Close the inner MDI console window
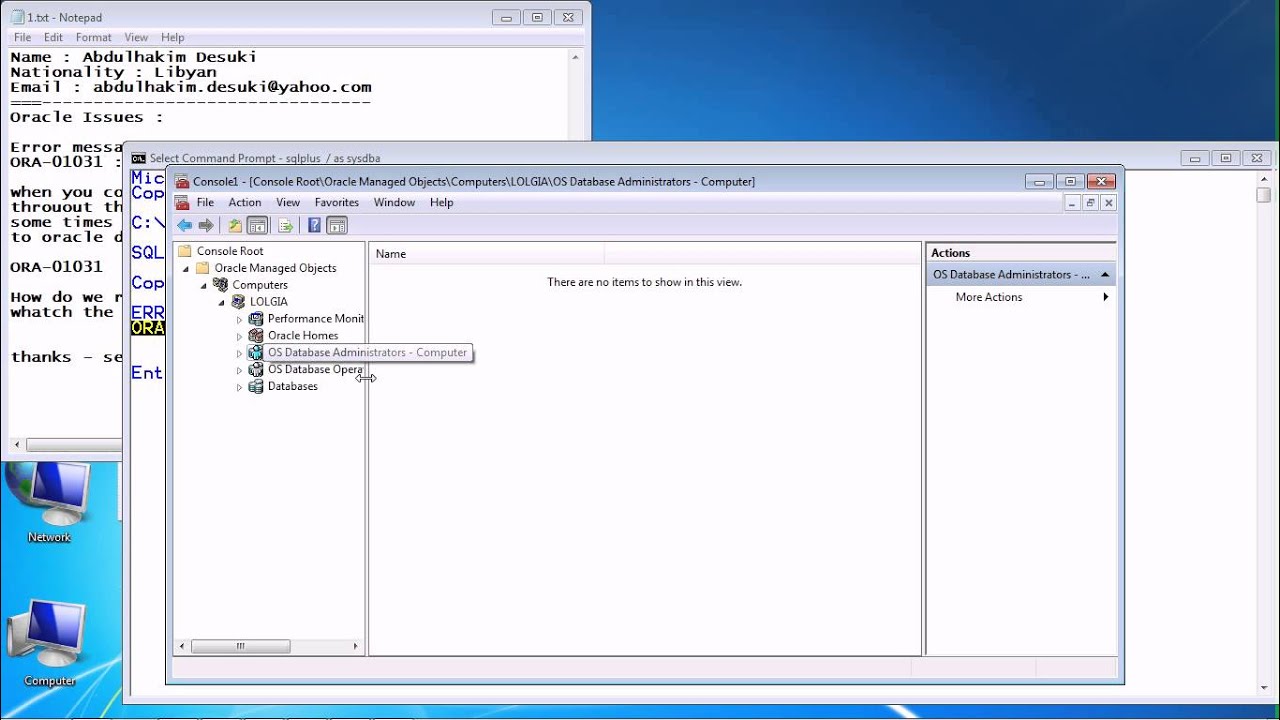 click(x=1108, y=202)
